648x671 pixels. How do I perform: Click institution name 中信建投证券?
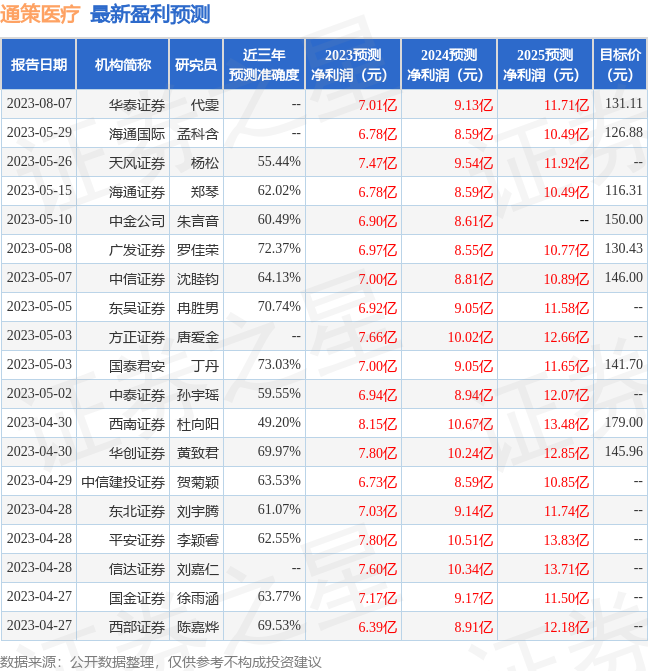coord(123,482)
